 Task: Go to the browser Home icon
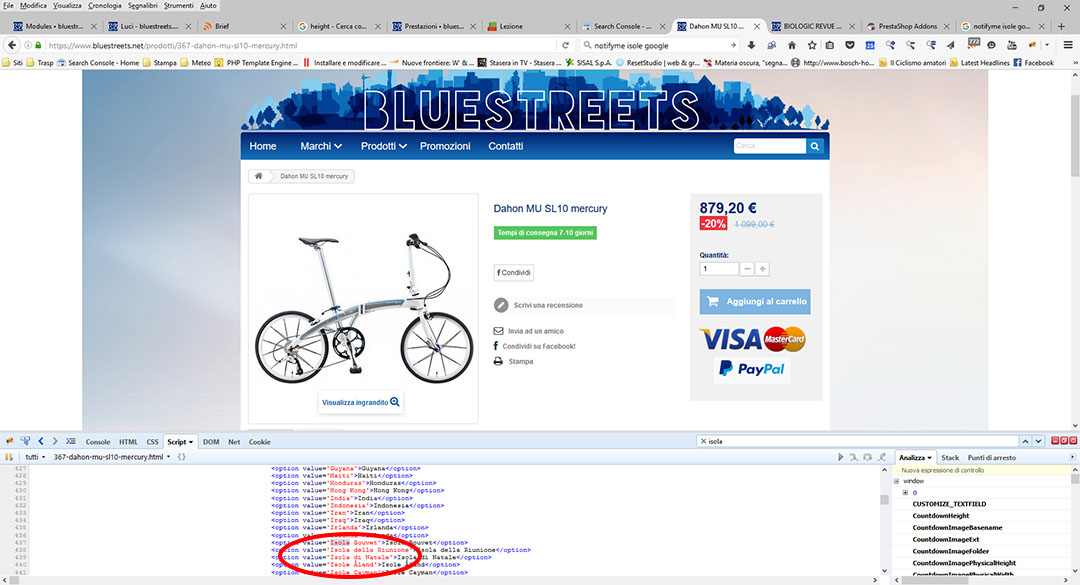(x=791, y=45)
